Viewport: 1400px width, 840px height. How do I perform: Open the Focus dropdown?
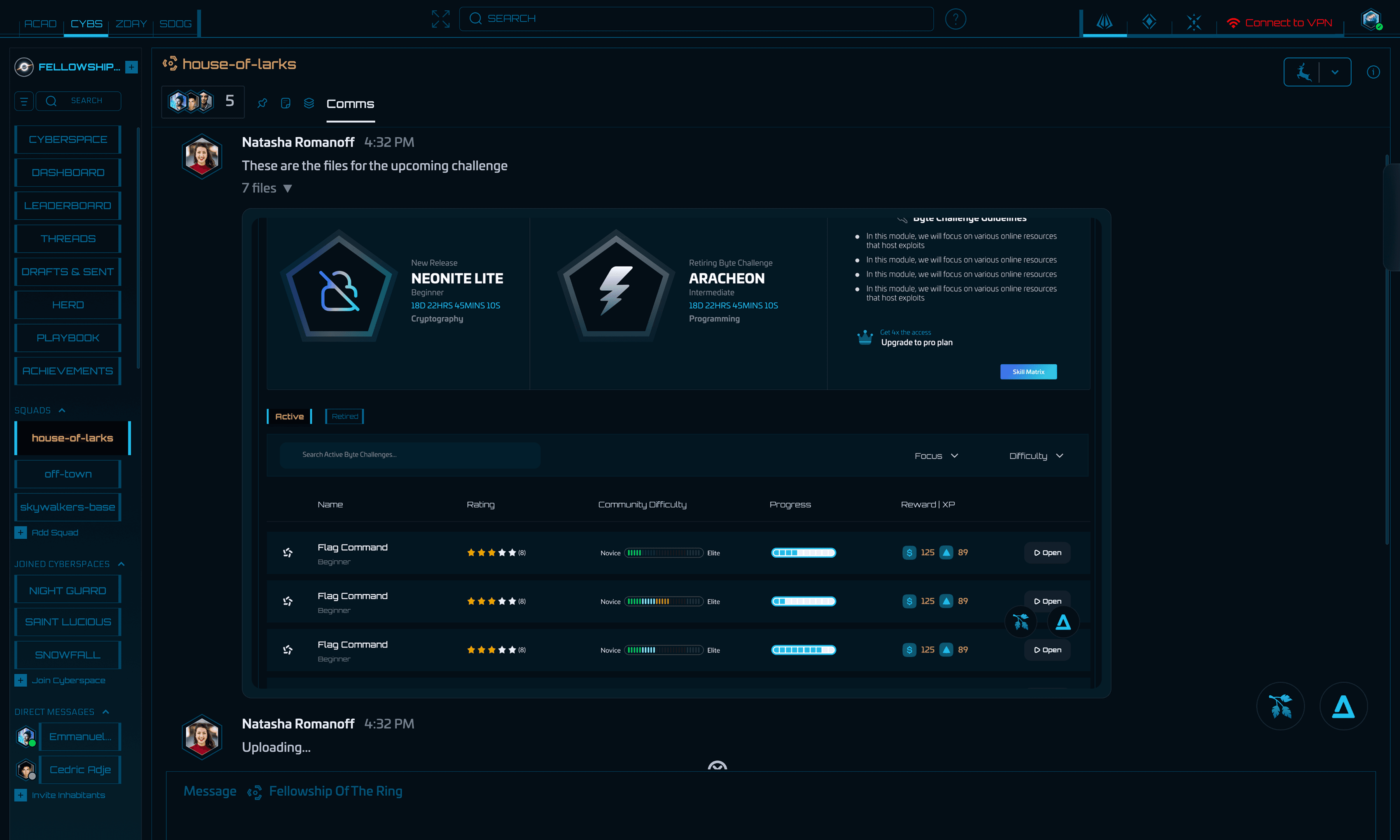(936, 456)
